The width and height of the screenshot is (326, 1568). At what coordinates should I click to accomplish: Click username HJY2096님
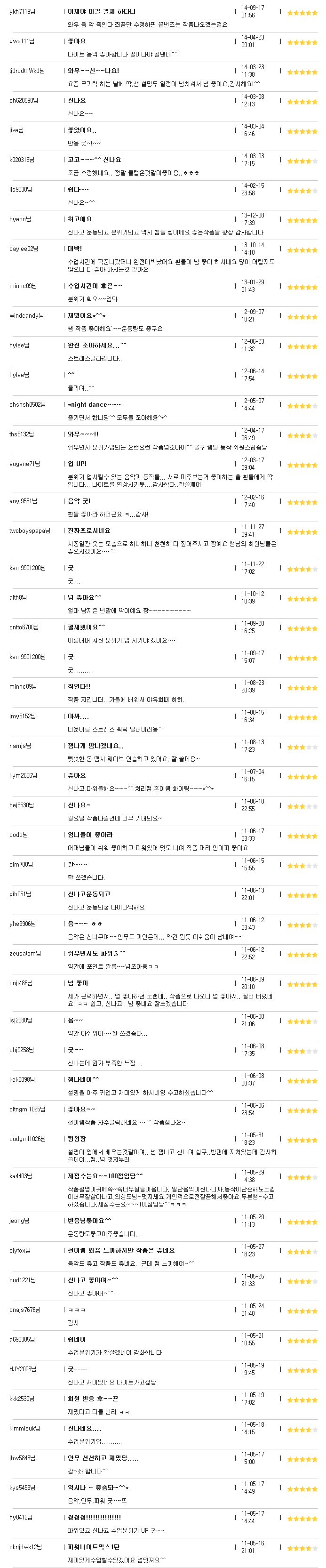(x=23, y=1369)
